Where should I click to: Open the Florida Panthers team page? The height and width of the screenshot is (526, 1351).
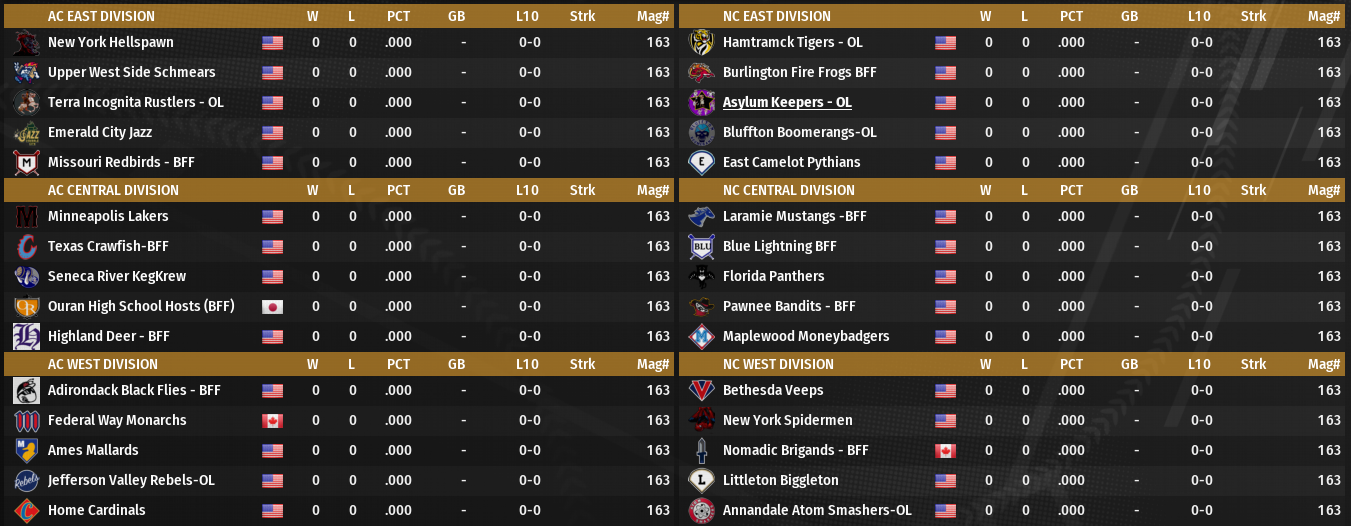pyautogui.click(x=773, y=277)
